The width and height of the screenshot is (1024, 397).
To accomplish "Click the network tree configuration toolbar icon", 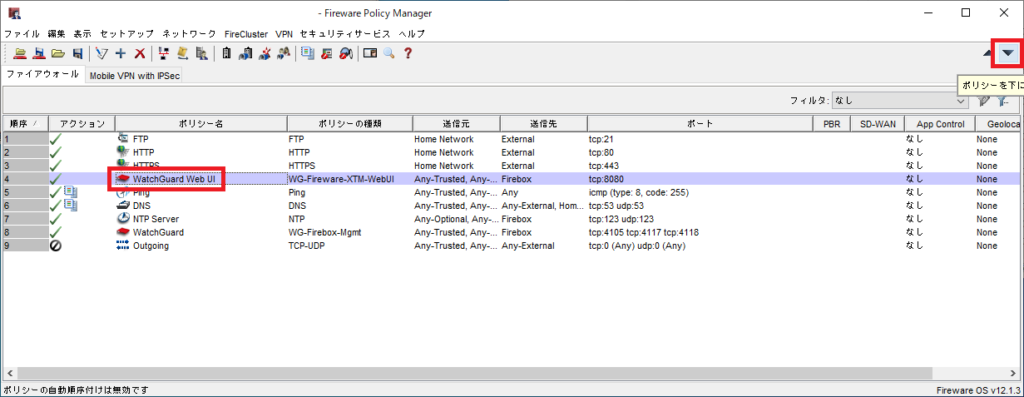I will point(165,54).
